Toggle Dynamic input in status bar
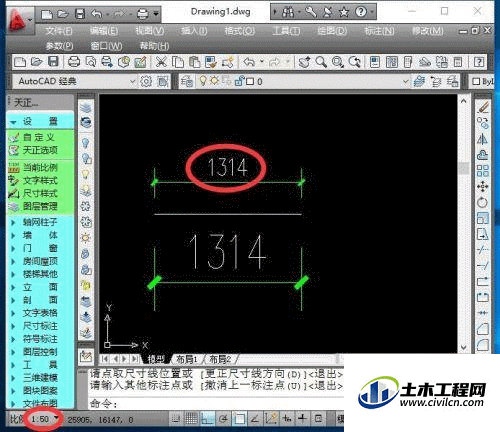Viewport: 500px width, 432px height. 287,419
